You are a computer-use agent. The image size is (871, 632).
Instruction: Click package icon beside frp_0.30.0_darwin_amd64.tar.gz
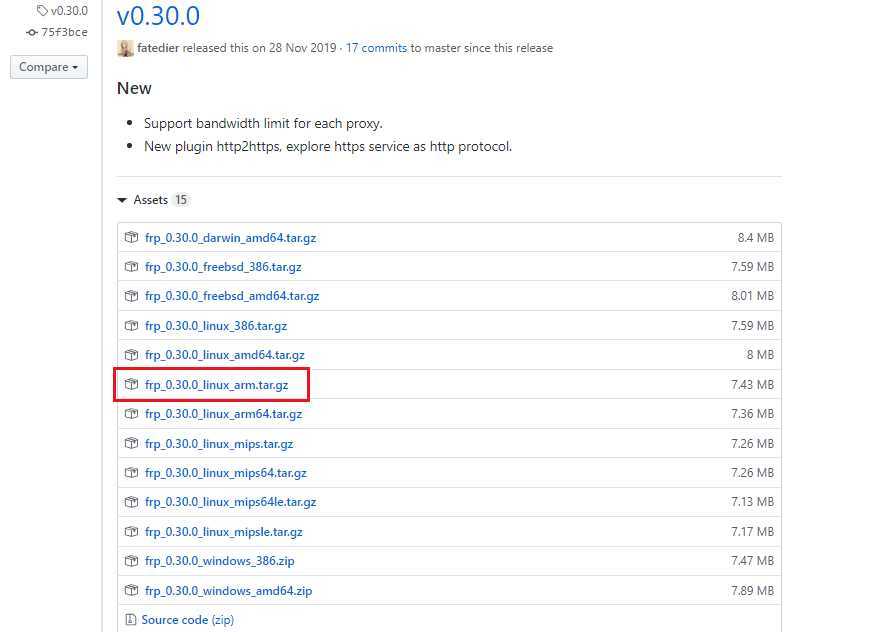[x=131, y=237]
